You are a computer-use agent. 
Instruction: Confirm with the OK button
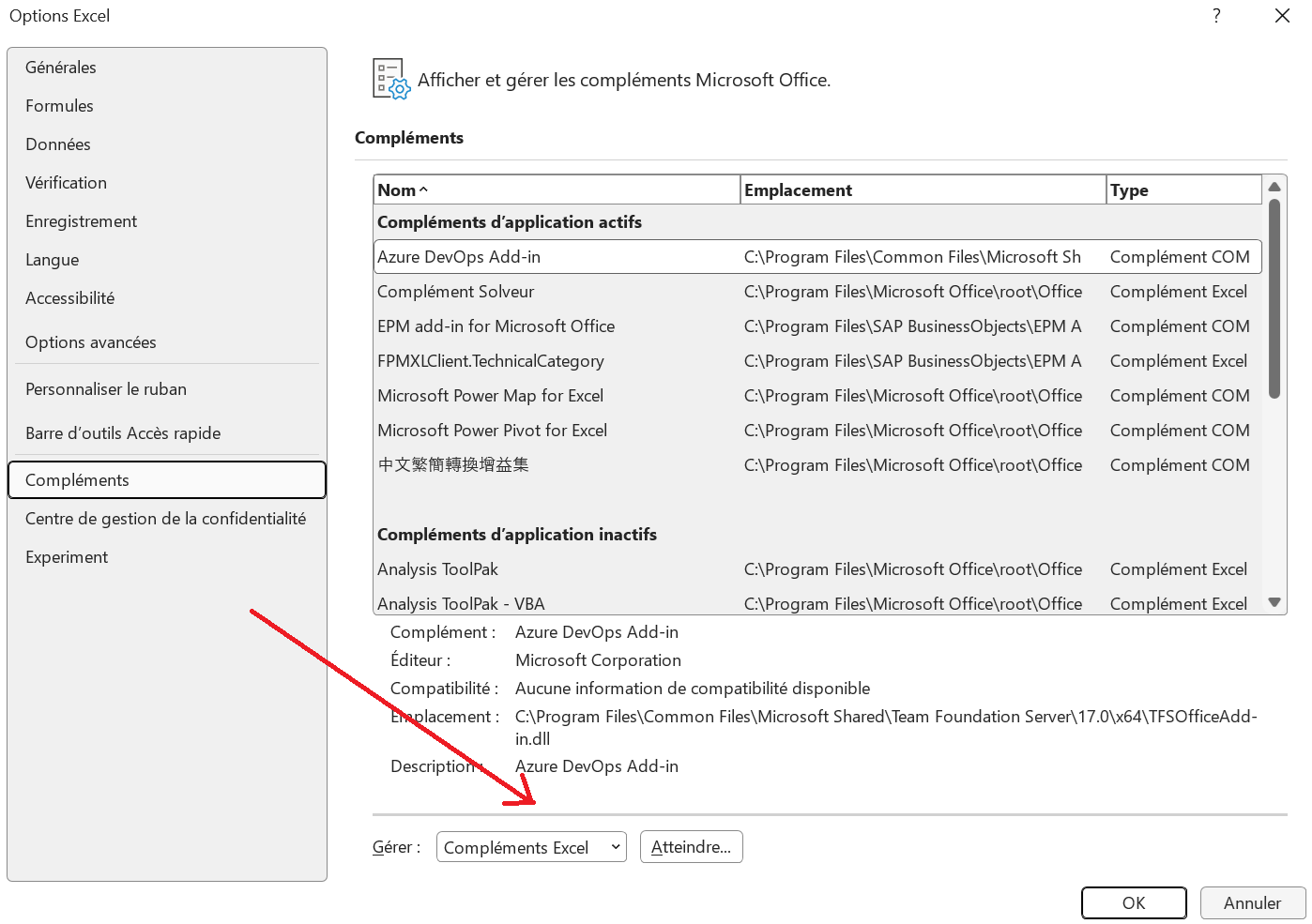[x=1134, y=902]
